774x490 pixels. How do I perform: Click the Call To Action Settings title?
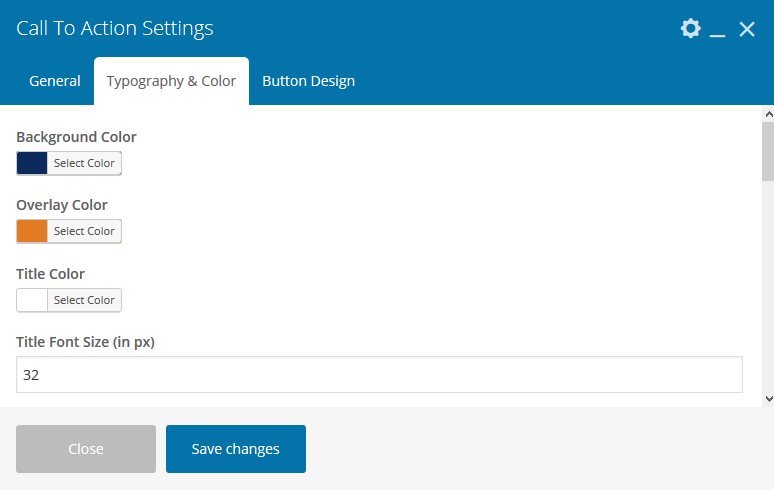point(115,29)
